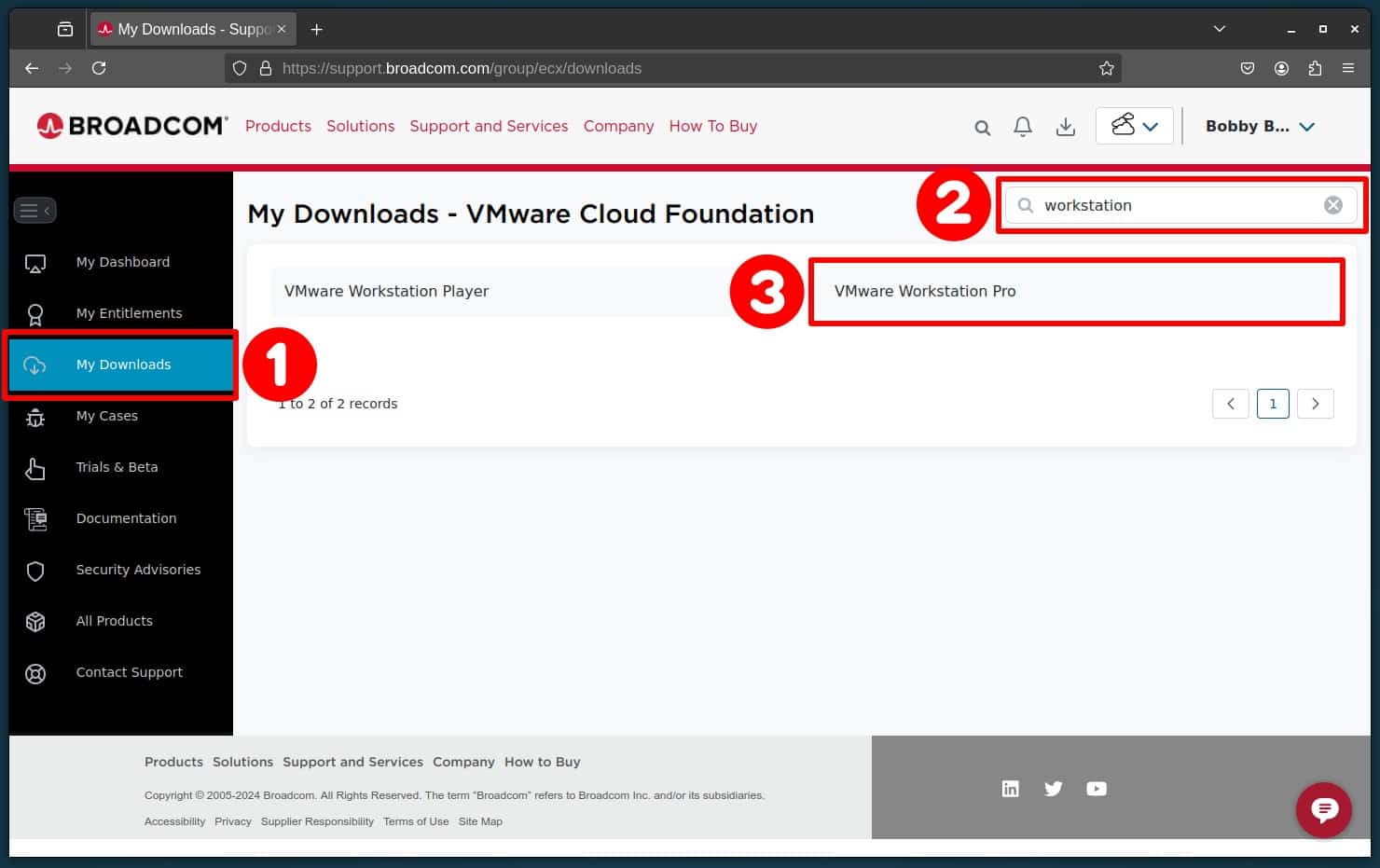This screenshot has height=868, width=1380.
Task: Open the Firefox application menu
Action: (1348, 68)
